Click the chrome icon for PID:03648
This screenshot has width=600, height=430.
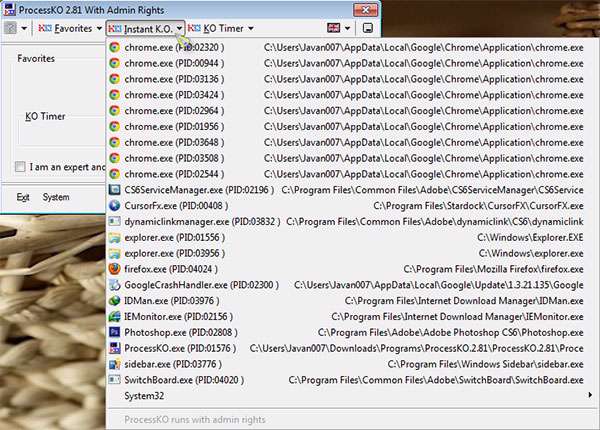click(x=114, y=142)
